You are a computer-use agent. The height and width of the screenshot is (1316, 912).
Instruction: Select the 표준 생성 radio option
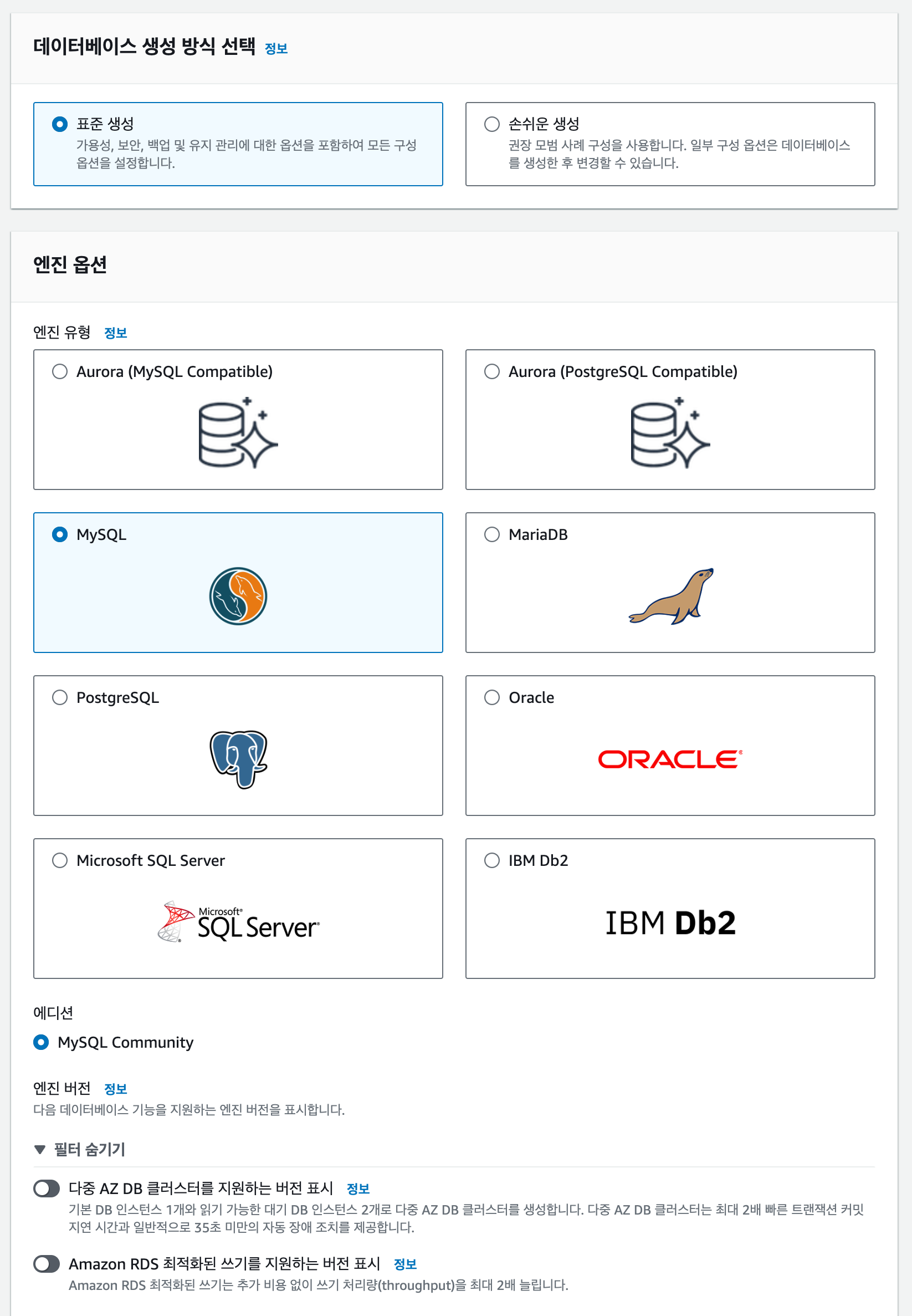(60, 124)
